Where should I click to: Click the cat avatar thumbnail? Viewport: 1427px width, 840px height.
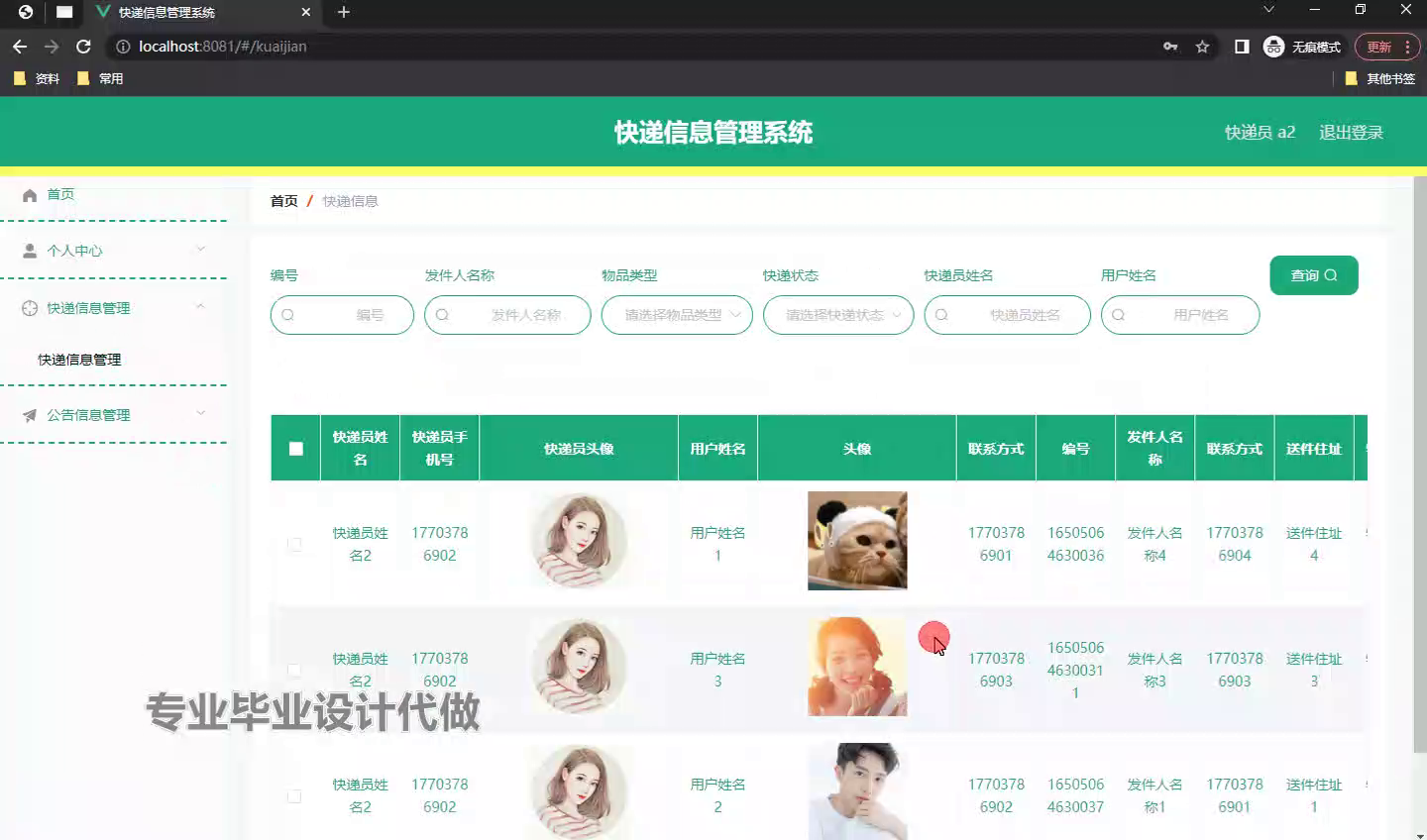[x=857, y=541]
